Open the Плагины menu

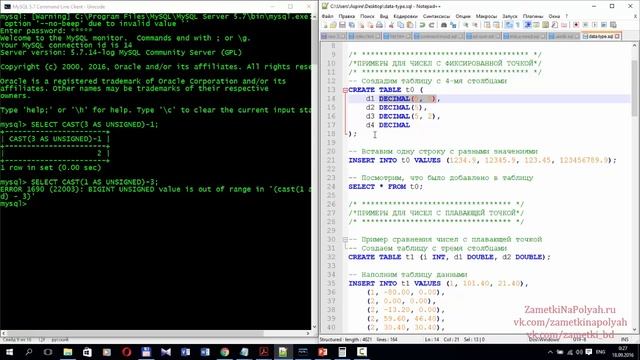(x=533, y=16)
